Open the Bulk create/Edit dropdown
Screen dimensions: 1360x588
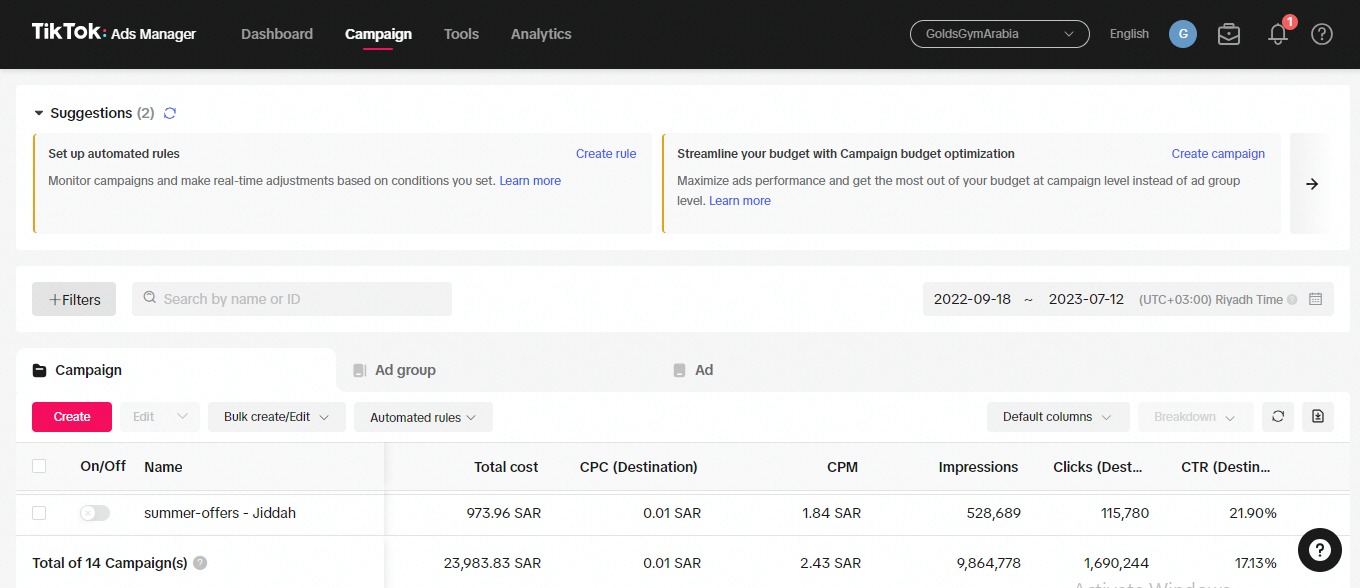[277, 417]
